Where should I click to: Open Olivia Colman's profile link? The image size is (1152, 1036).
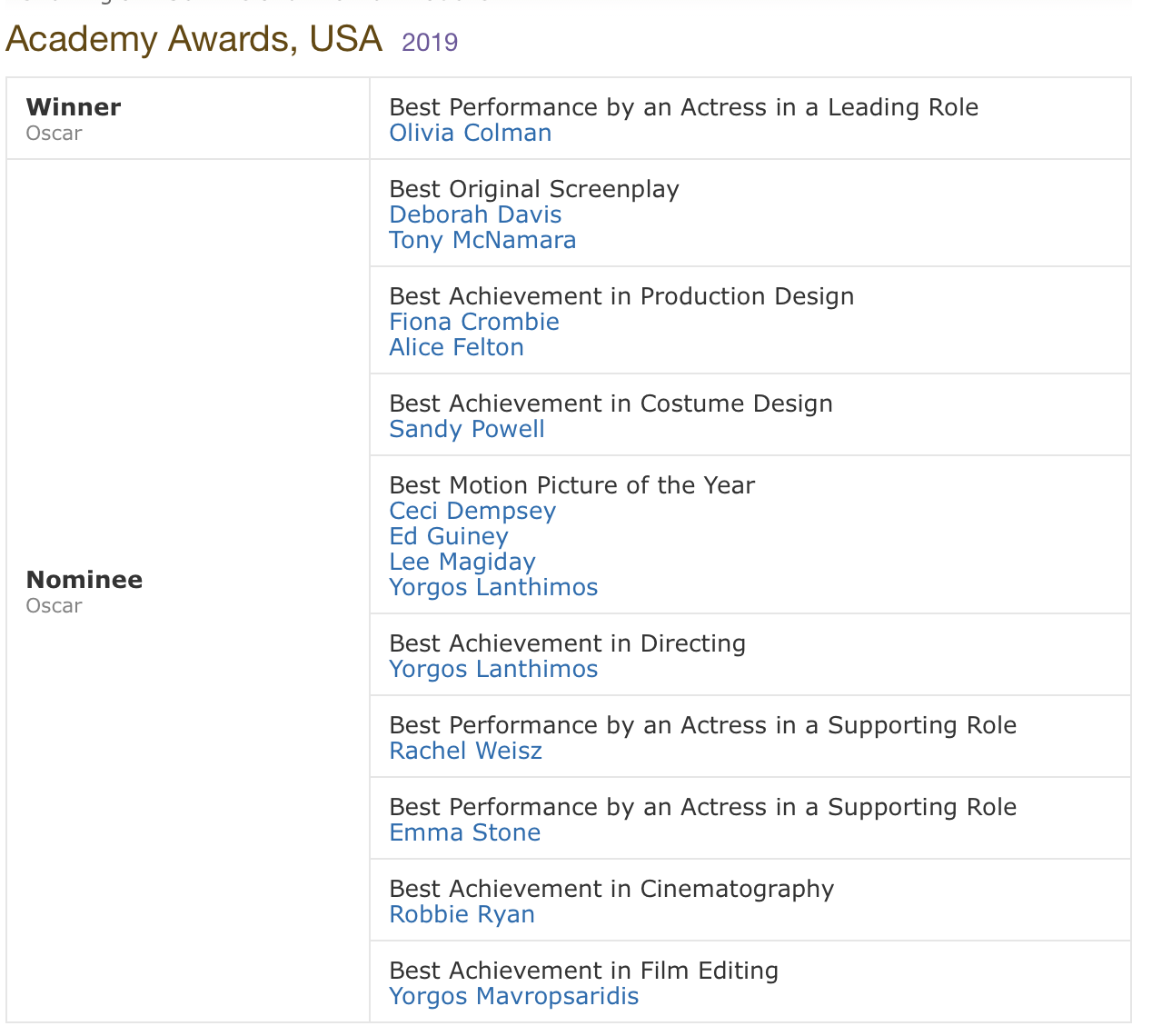click(470, 133)
